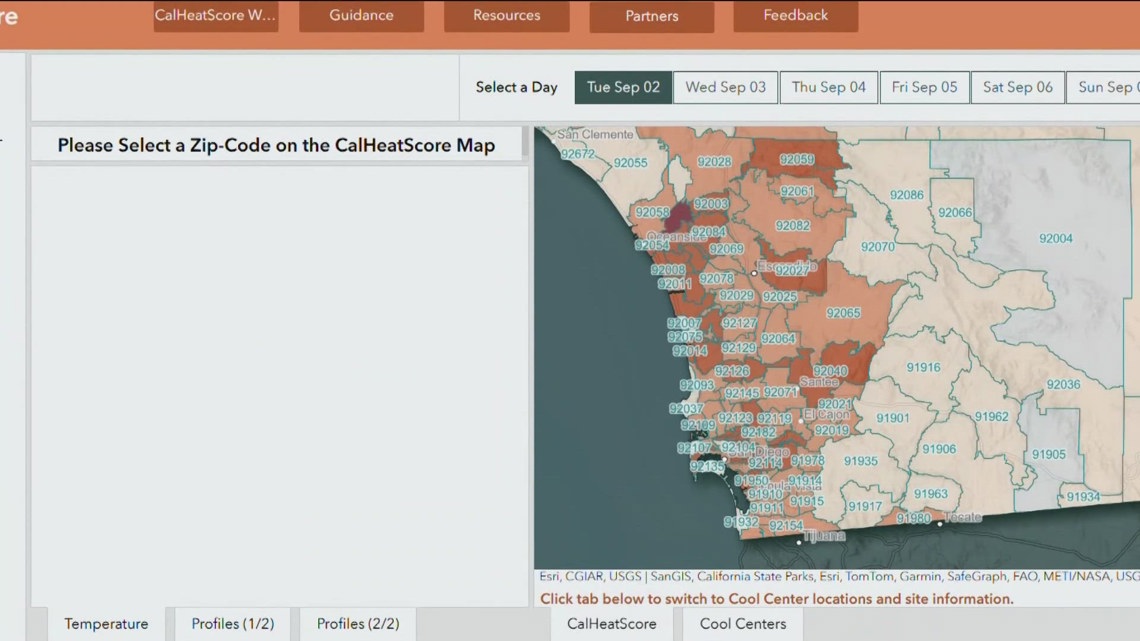Image resolution: width=1140 pixels, height=641 pixels.
Task: Open the Profiles (2/2) tab
Action: [x=356, y=623]
